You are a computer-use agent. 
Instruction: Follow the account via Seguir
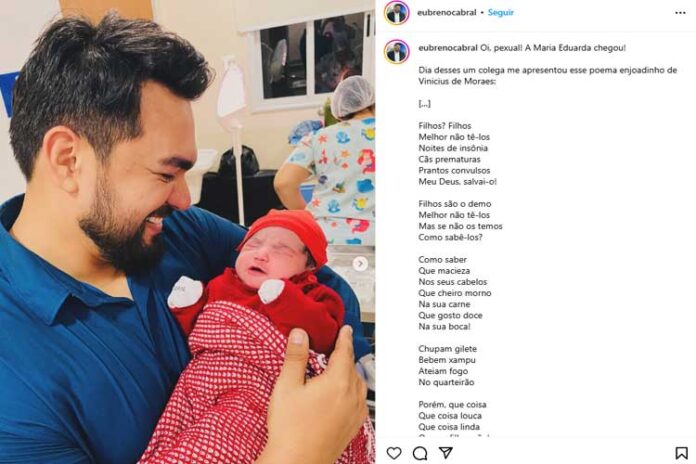(x=501, y=12)
